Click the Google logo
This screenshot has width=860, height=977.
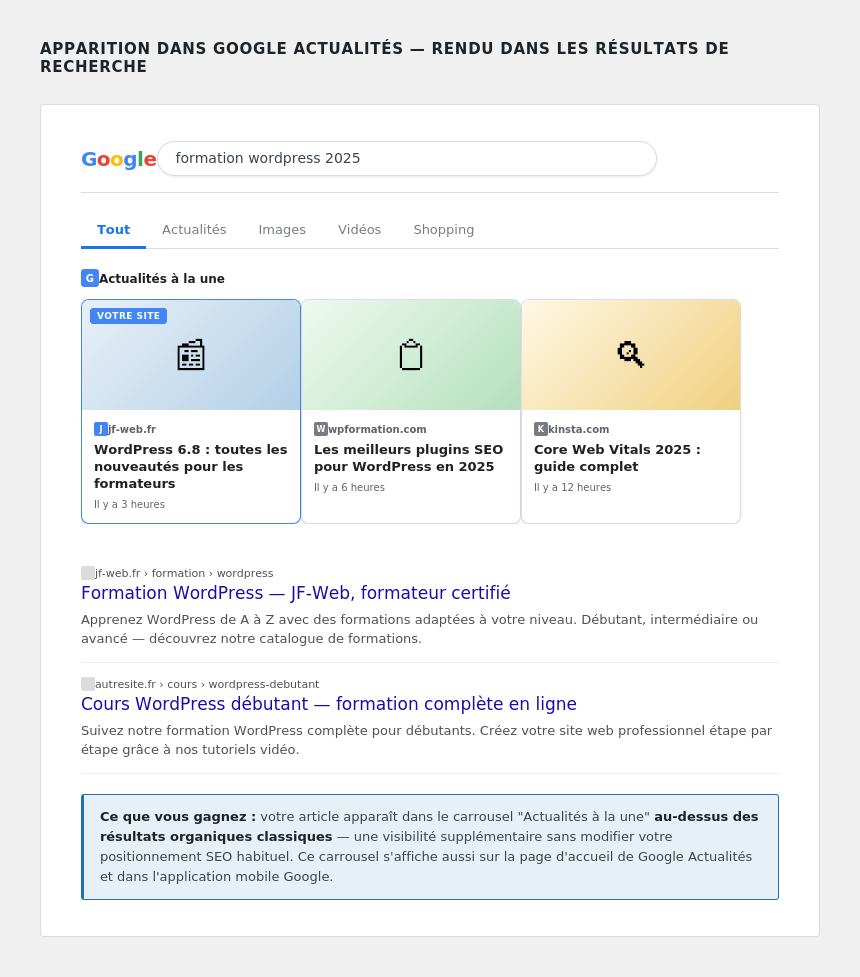pos(118,159)
